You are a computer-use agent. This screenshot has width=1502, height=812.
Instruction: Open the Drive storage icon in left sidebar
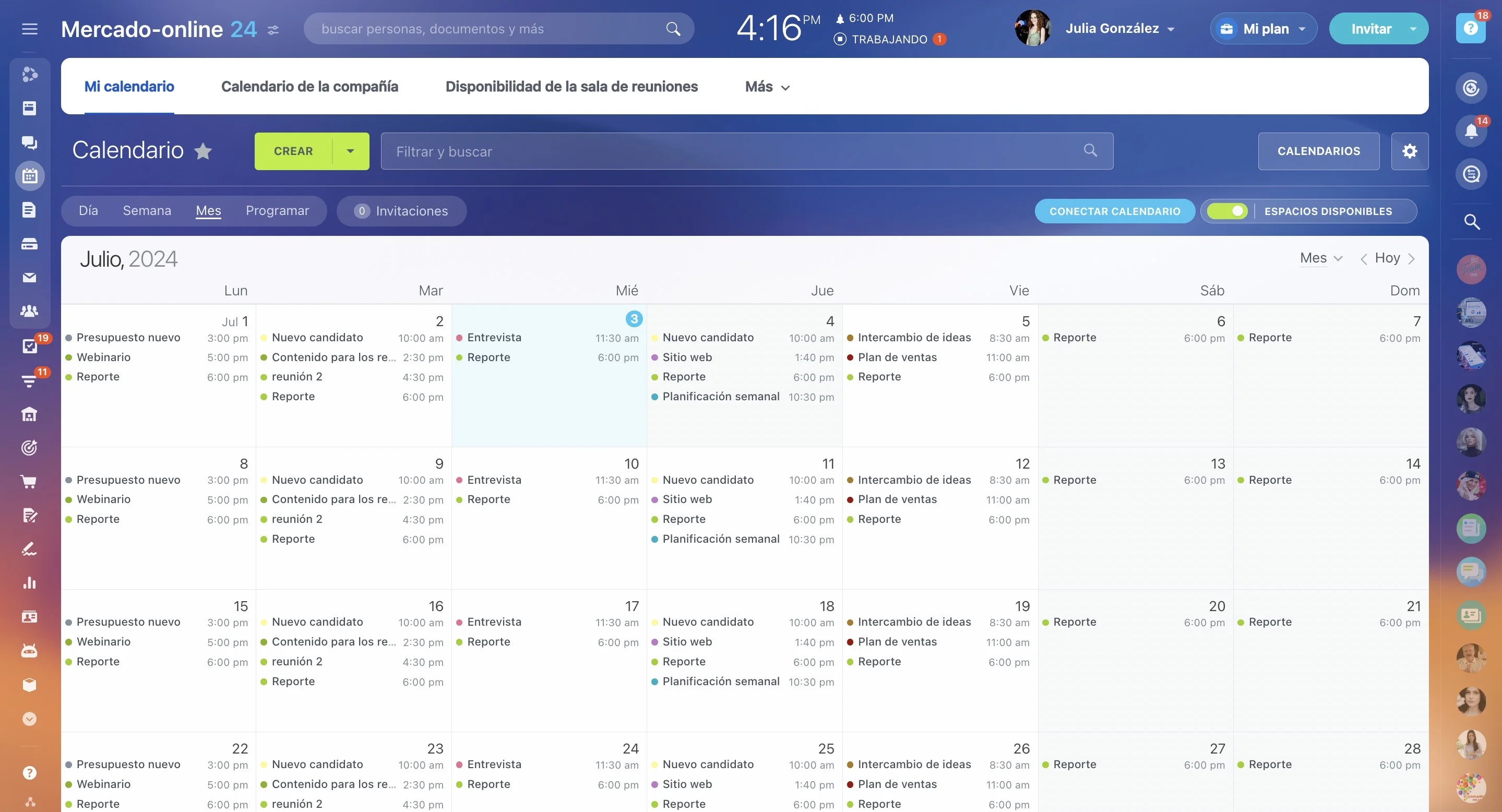(x=30, y=244)
